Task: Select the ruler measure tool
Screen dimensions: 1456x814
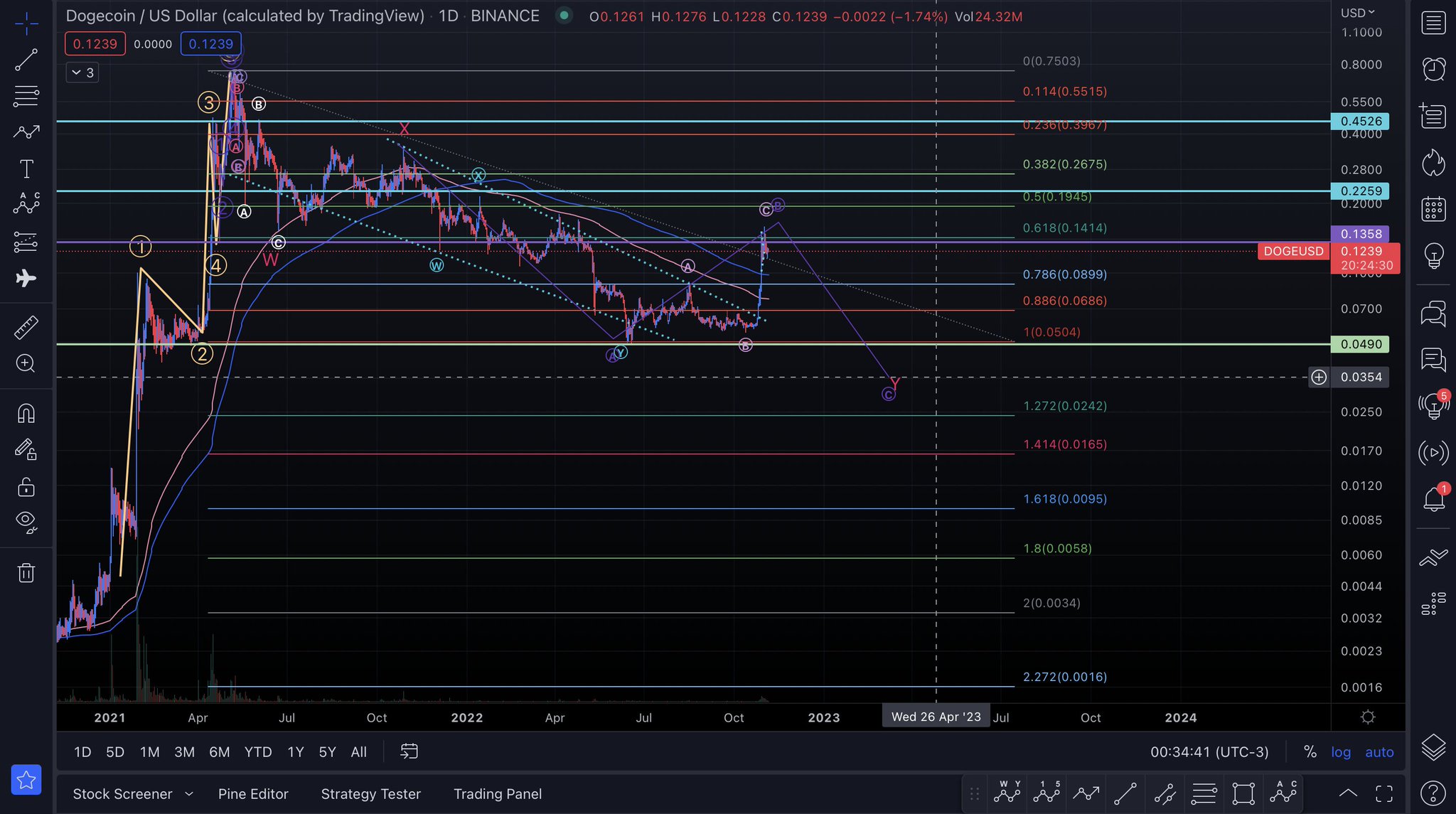Action: 26,328
